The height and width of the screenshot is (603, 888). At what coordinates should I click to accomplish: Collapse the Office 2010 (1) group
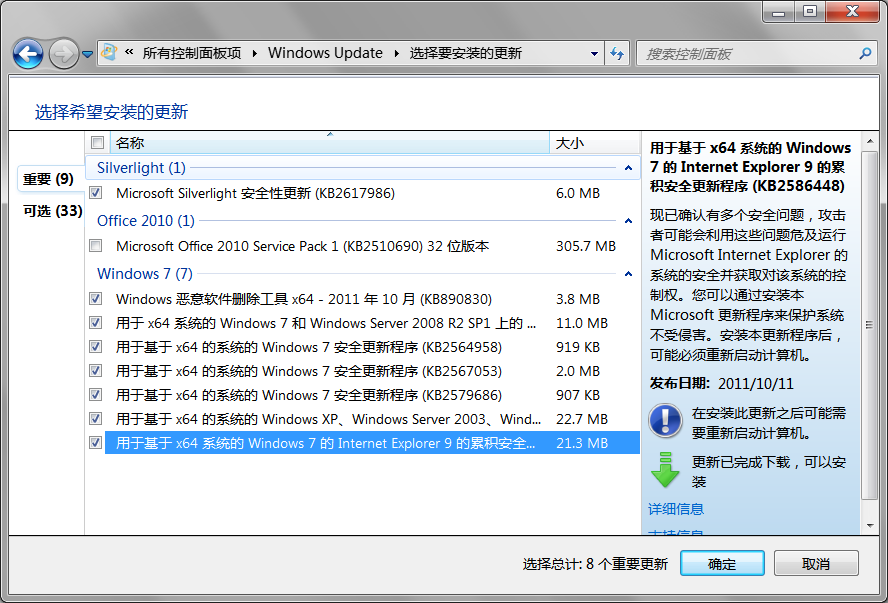628,221
